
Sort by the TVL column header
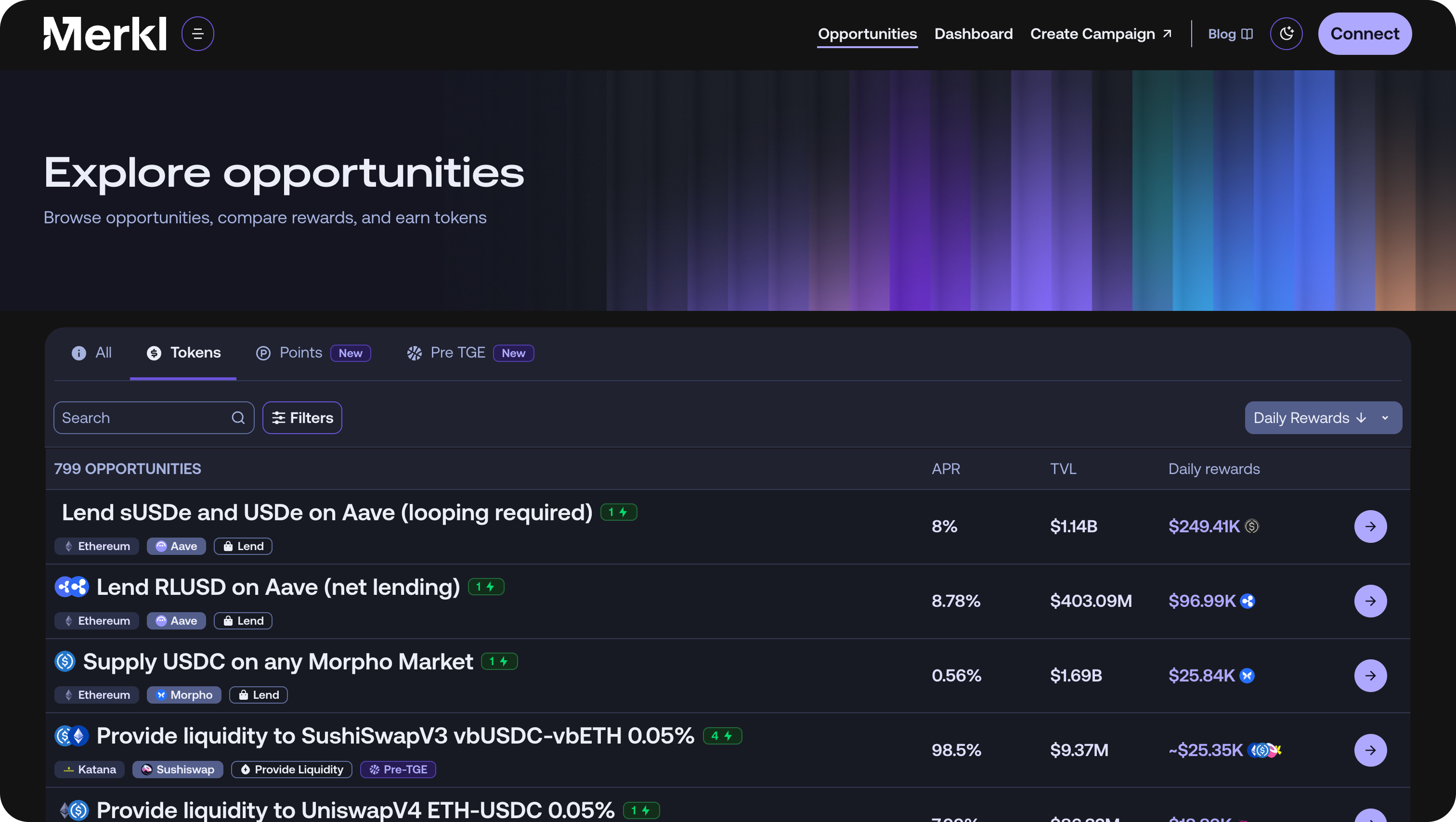1063,469
